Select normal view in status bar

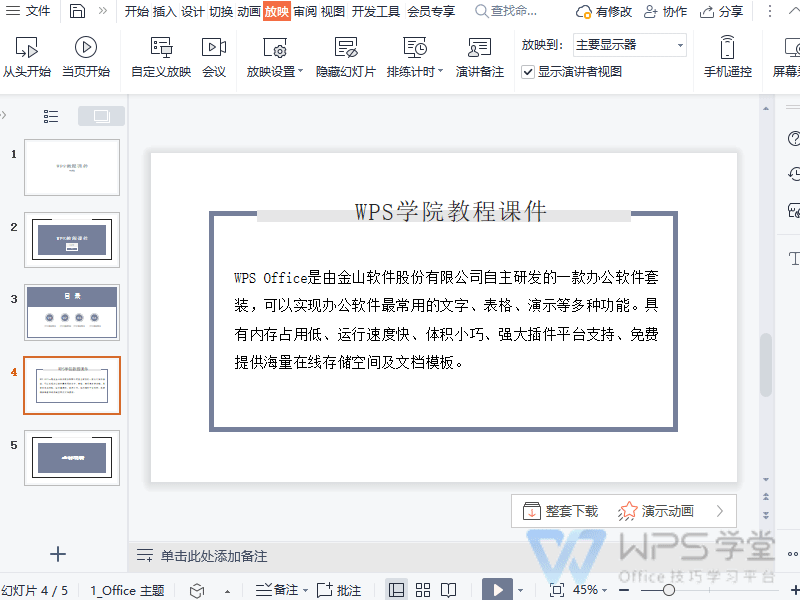click(x=396, y=590)
